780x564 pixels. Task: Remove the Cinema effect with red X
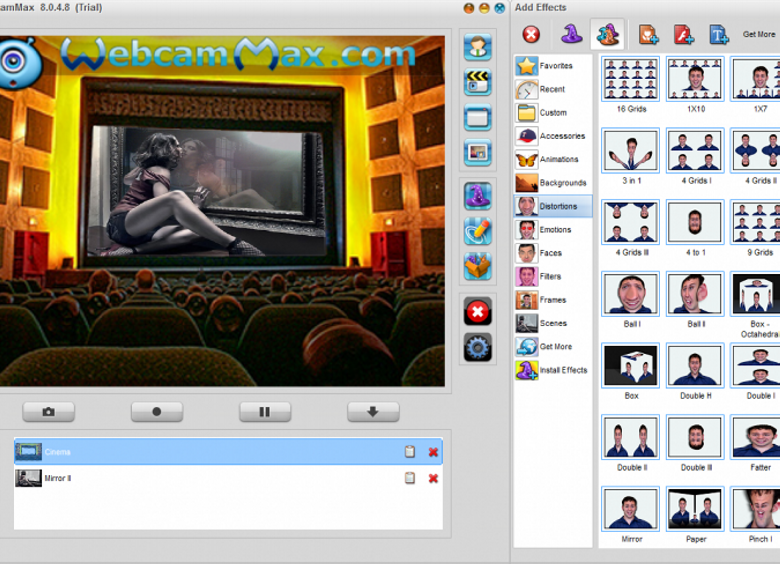(x=433, y=452)
